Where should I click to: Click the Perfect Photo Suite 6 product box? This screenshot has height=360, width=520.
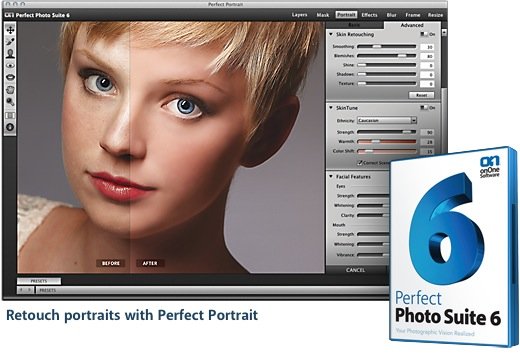click(454, 247)
